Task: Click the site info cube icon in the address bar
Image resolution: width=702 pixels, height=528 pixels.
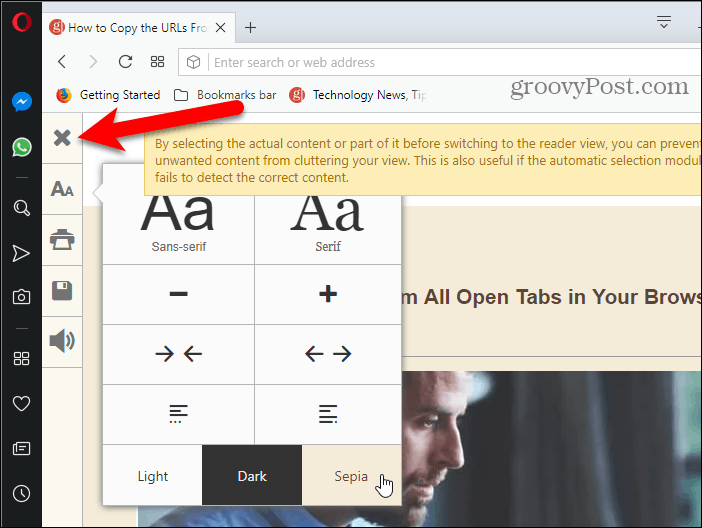Action: (x=193, y=62)
